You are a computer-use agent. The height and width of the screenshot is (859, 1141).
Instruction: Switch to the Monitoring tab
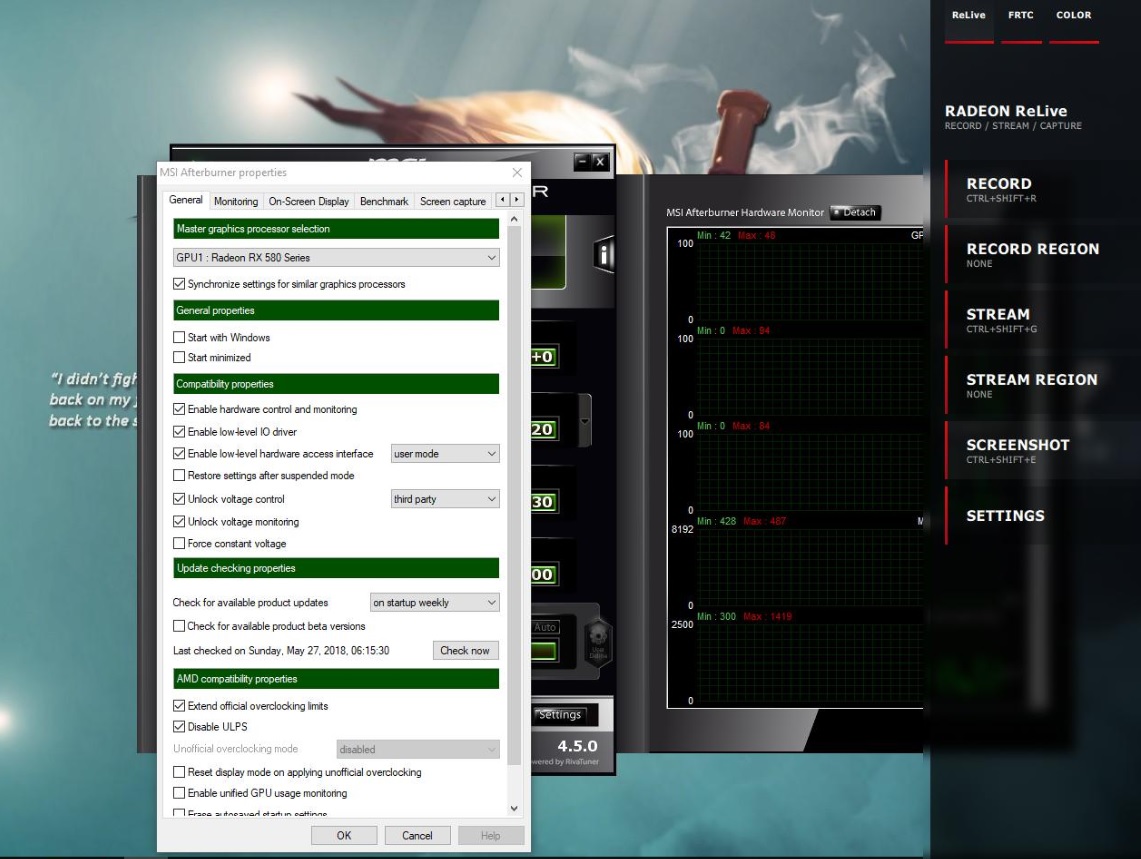[236, 202]
